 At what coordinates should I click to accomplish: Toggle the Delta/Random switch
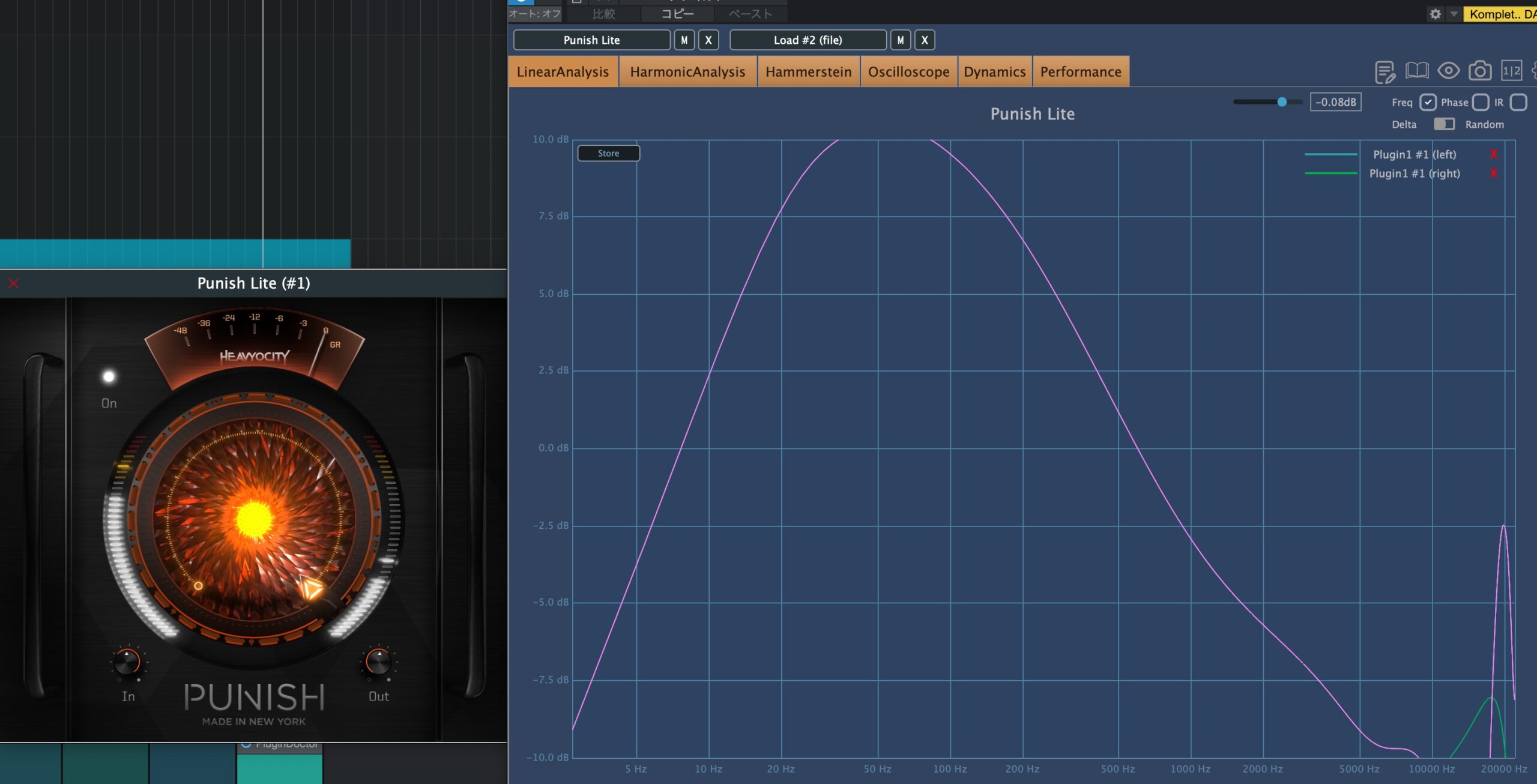pos(1444,124)
